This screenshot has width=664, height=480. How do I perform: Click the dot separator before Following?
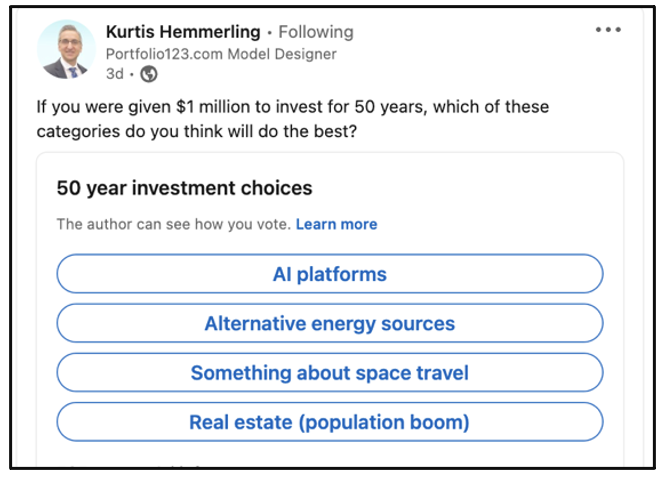(269, 33)
